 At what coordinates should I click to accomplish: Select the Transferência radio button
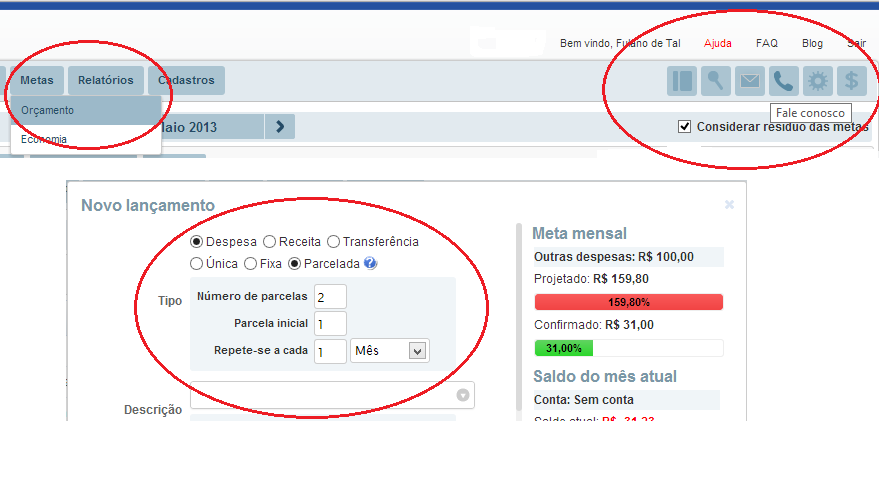[333, 242]
